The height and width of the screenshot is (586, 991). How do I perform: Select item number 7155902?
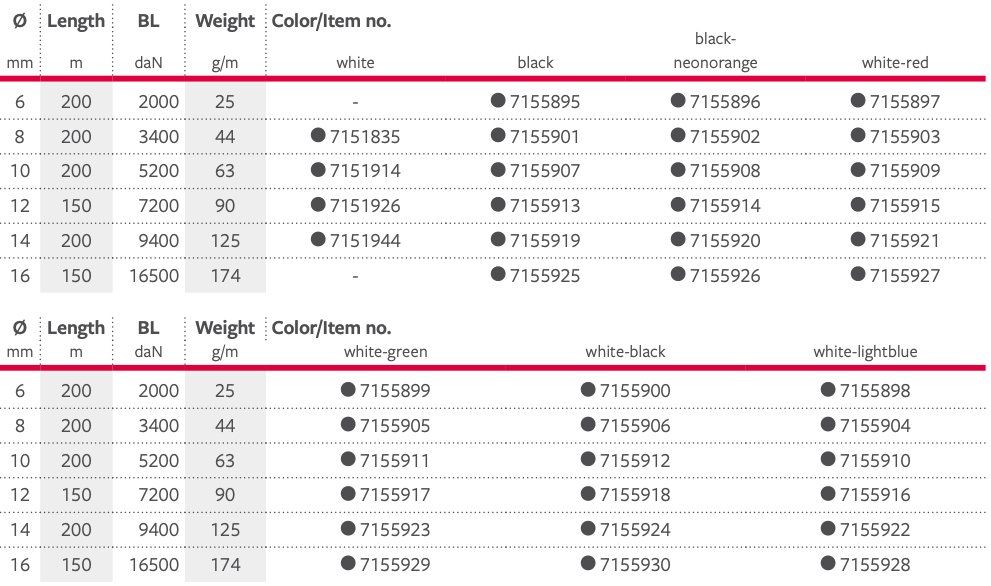[725, 137]
